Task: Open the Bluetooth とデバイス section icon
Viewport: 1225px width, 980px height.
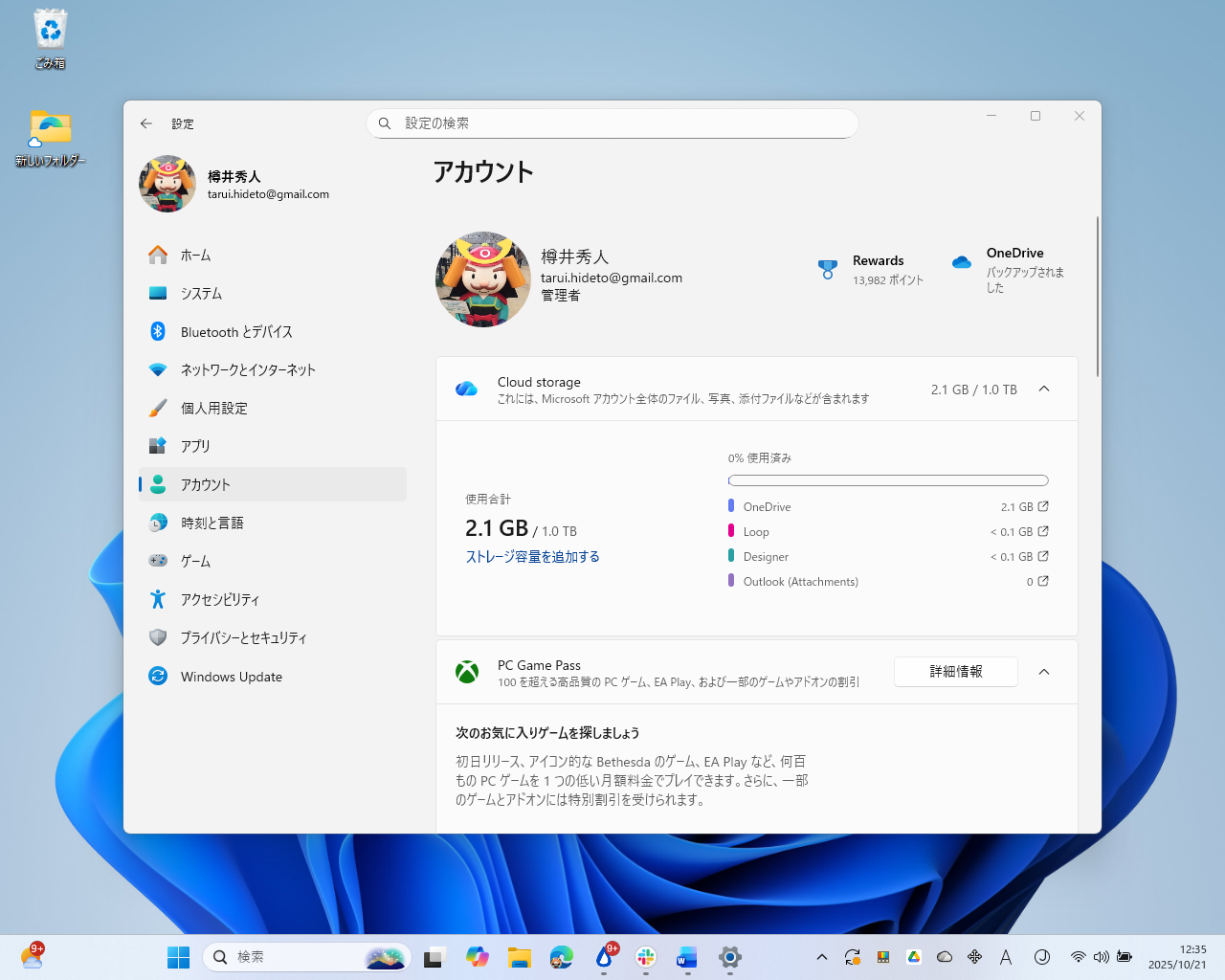Action: point(157,331)
